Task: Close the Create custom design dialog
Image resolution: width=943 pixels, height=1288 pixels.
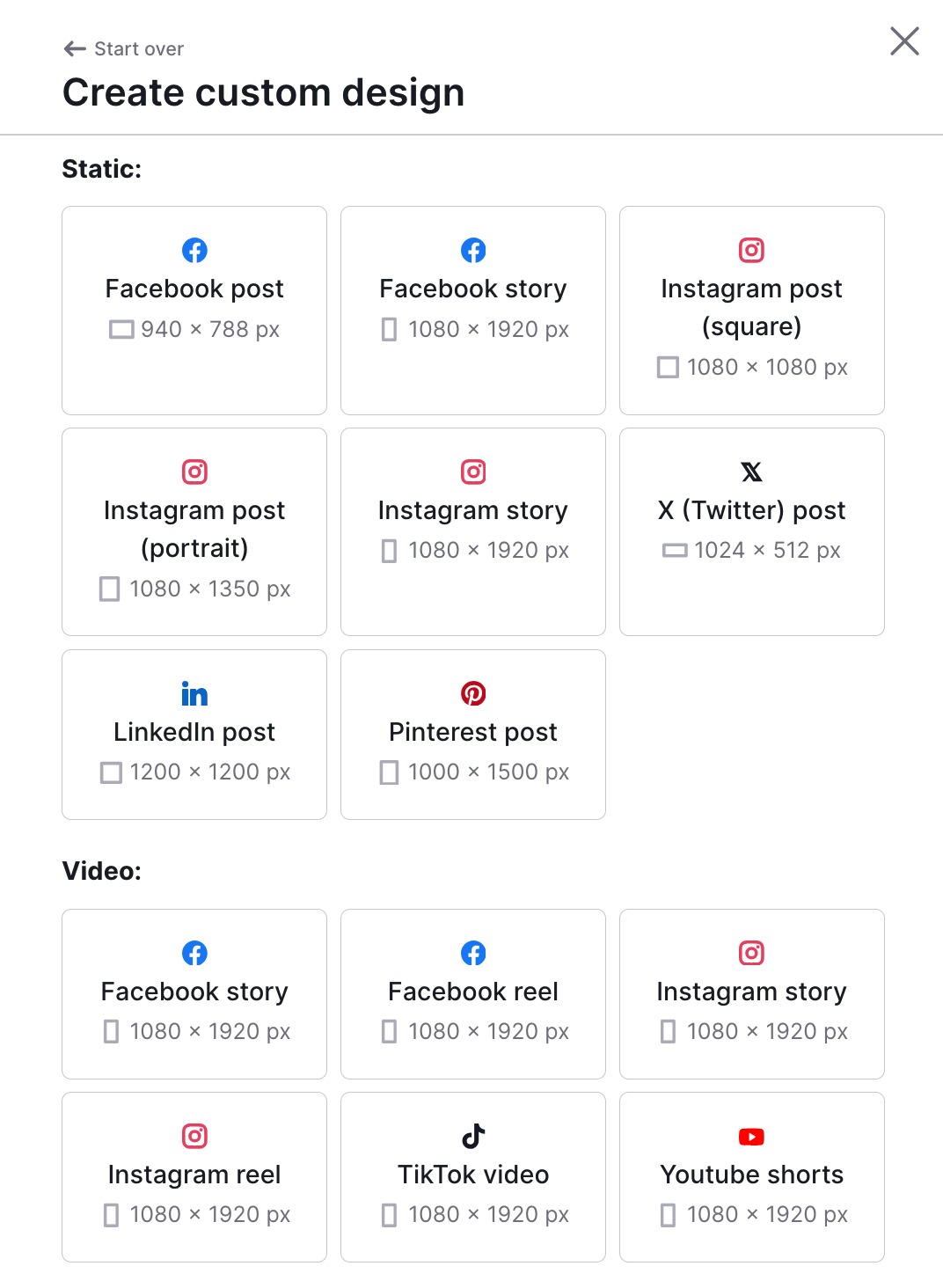Action: coord(904,41)
